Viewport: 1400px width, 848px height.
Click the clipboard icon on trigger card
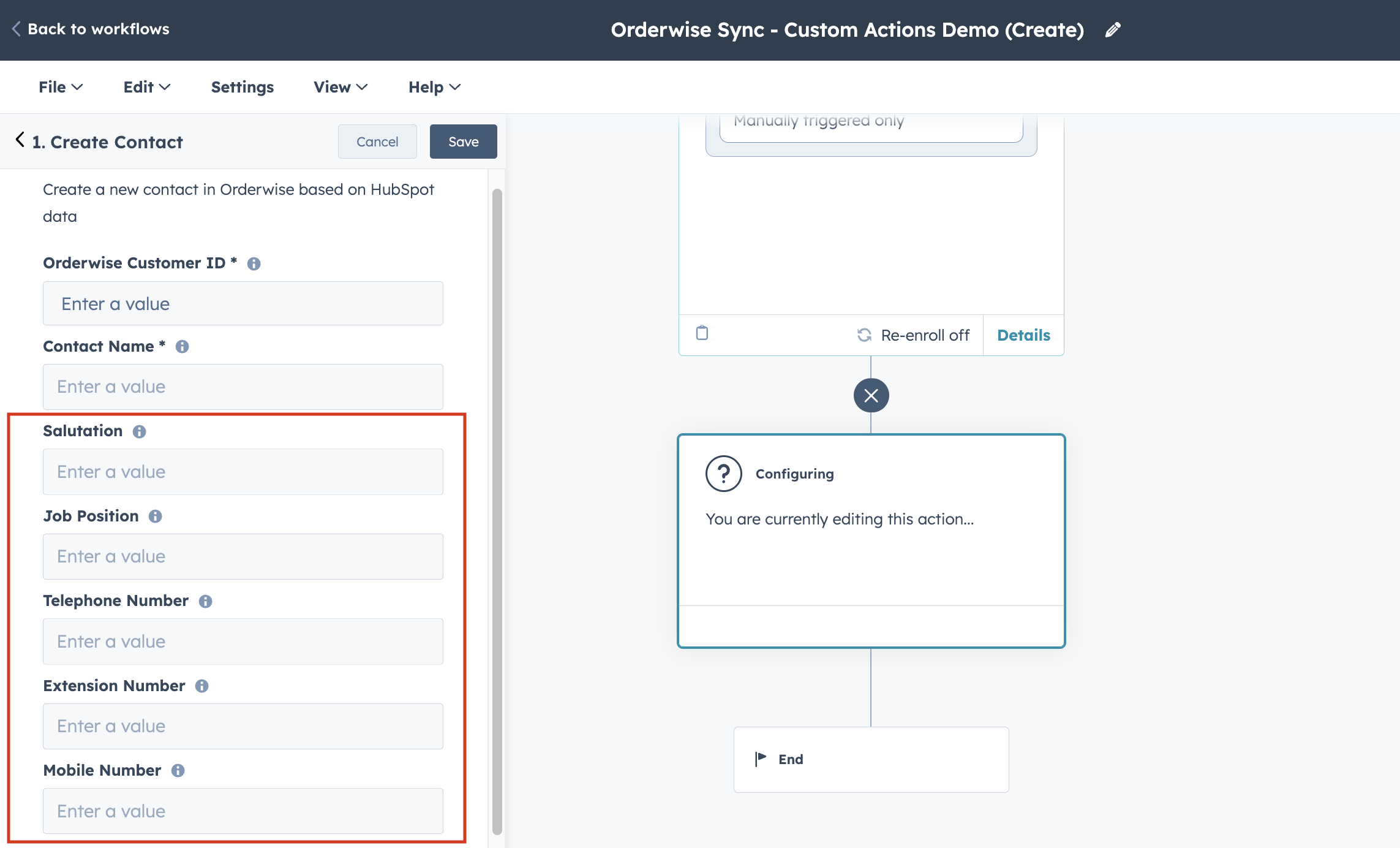point(702,333)
